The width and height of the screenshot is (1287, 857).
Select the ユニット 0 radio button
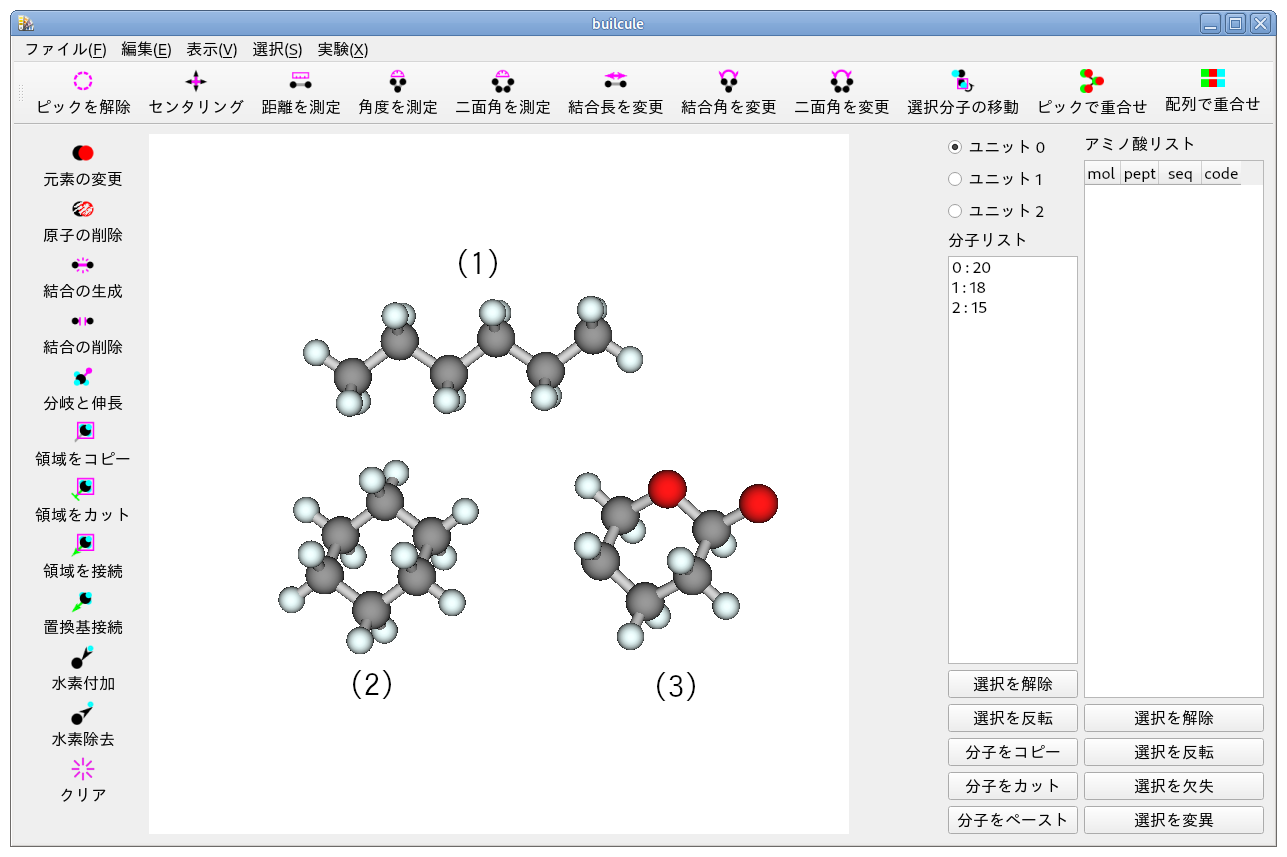point(957,146)
